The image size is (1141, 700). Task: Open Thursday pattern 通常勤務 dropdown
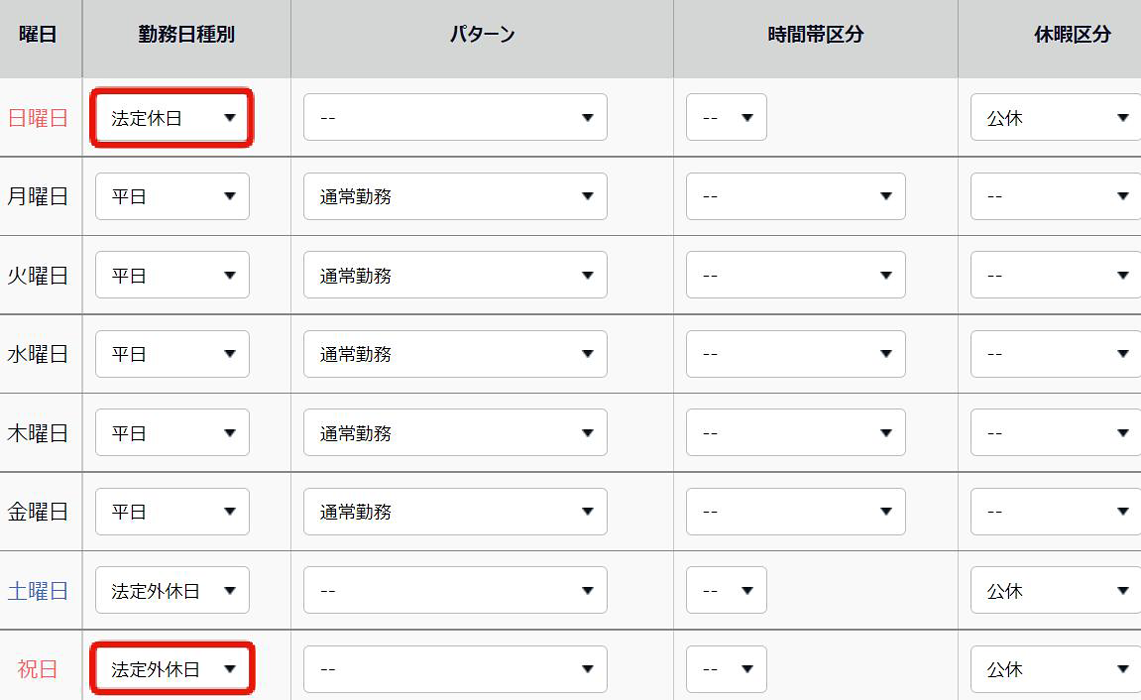455,433
